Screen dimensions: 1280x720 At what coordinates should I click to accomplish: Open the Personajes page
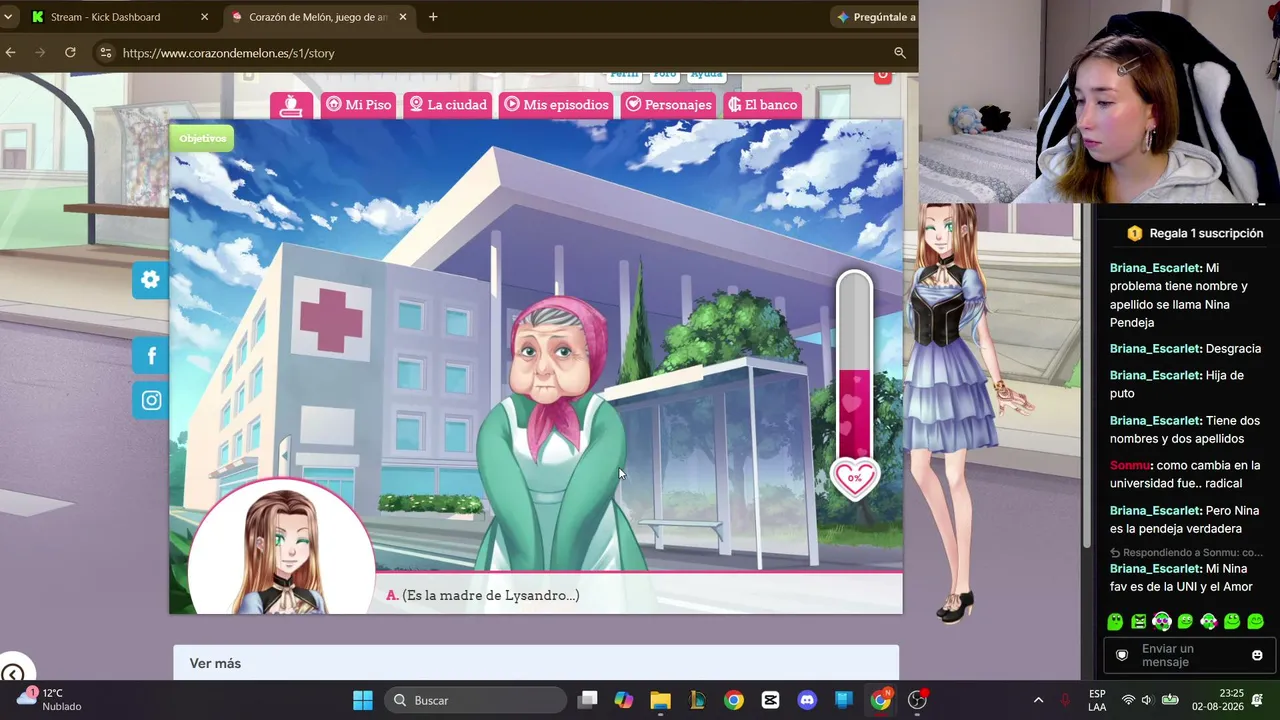(669, 105)
